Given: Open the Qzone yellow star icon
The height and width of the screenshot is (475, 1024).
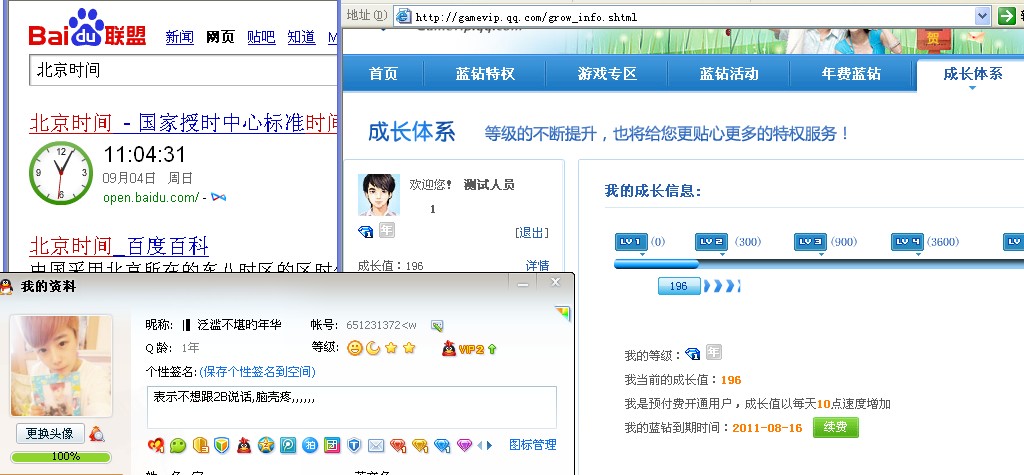Looking at the screenshot, I should point(266,446).
